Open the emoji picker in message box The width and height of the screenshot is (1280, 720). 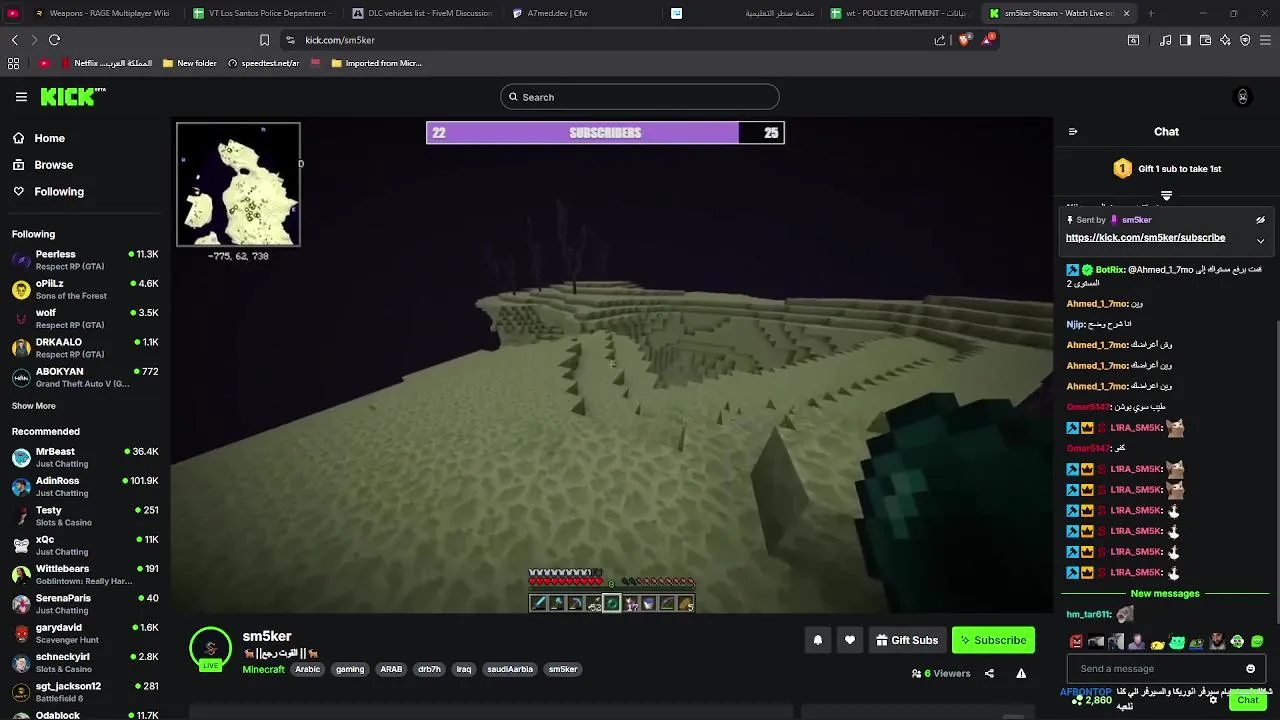(1250, 669)
